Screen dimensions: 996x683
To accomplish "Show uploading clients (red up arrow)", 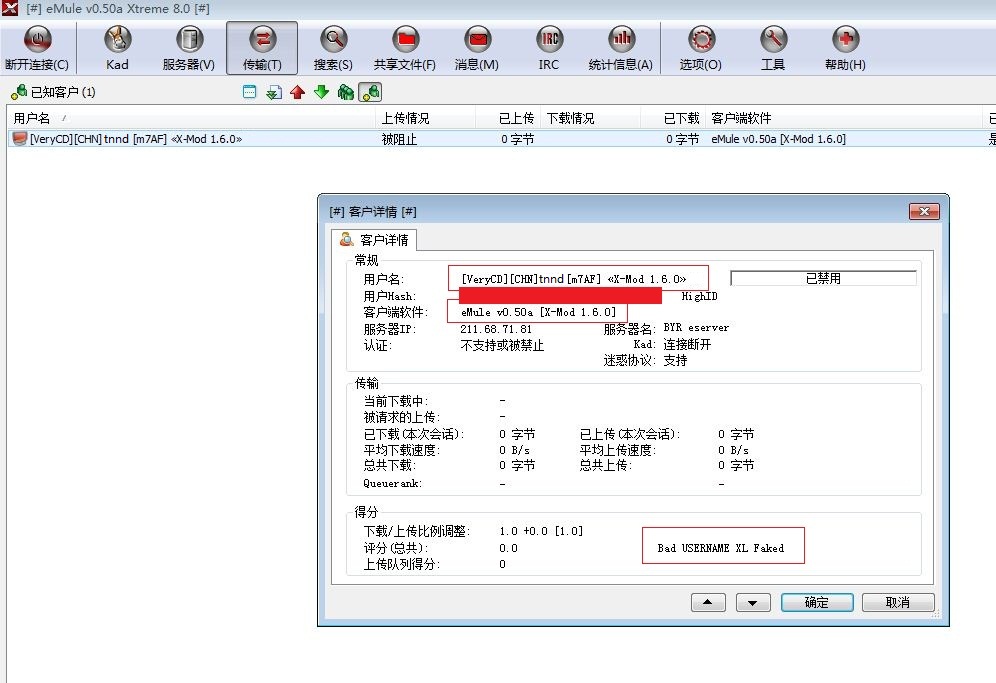I will point(297,92).
